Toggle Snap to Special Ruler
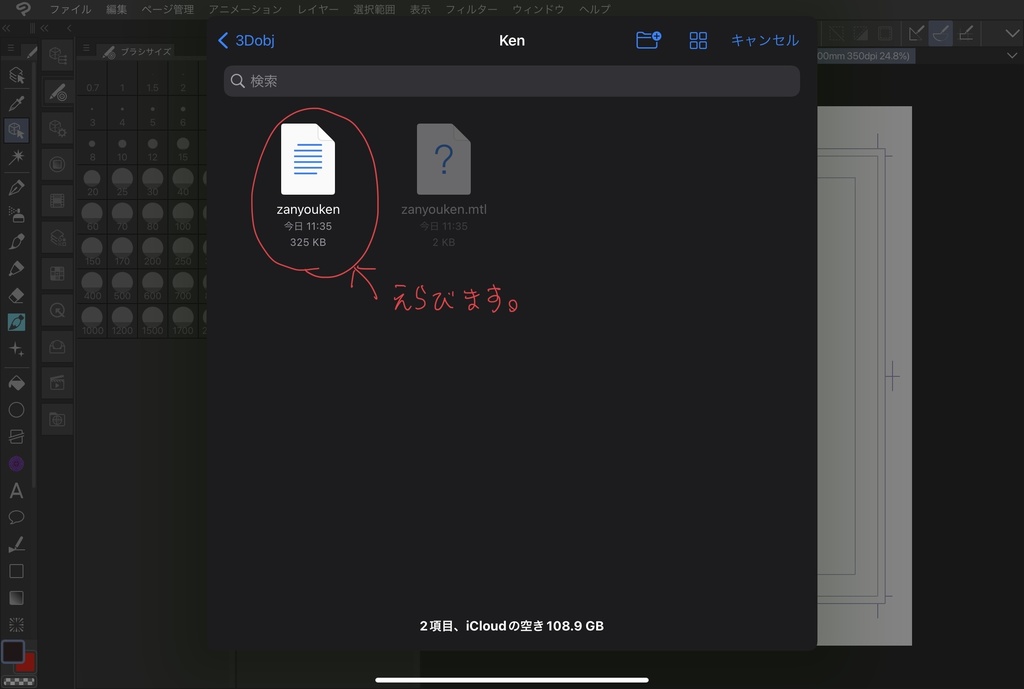Screen dimensions: 1024x689 coord(940,33)
